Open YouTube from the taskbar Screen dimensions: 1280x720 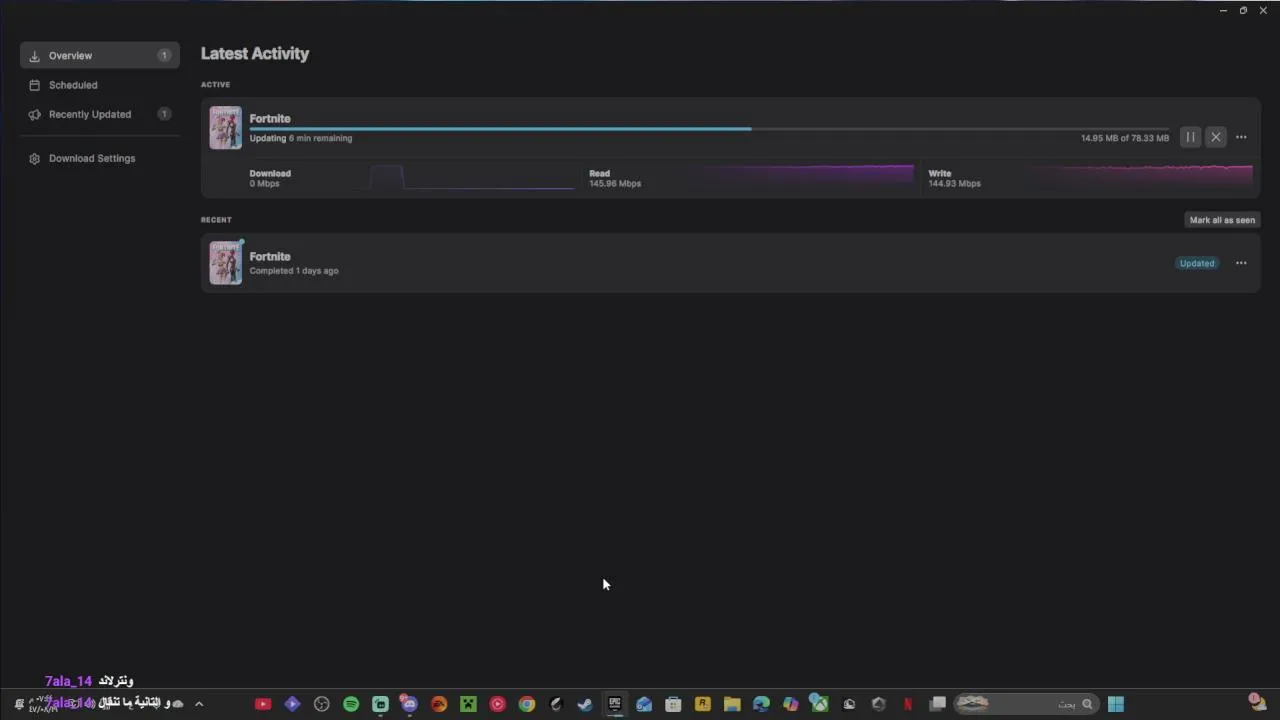pos(263,704)
